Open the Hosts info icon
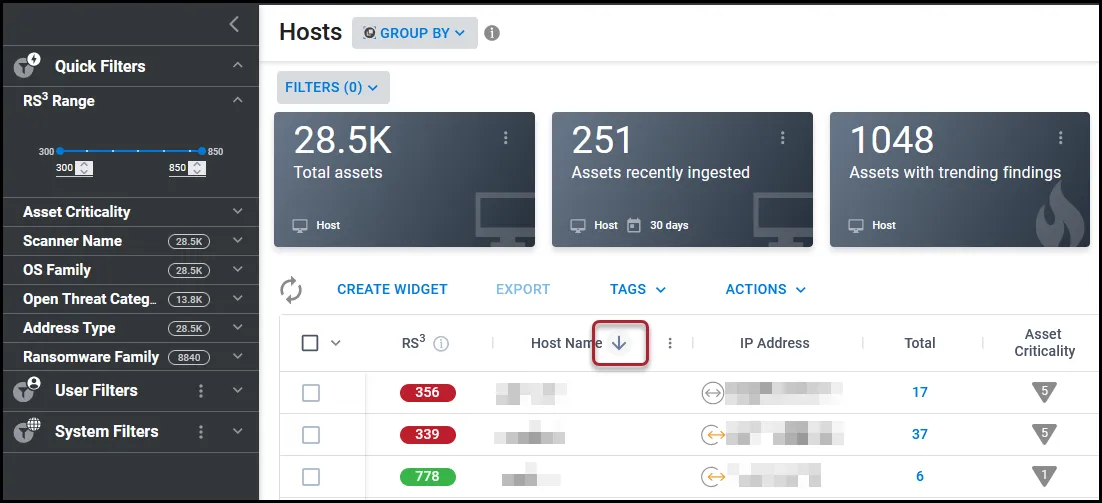1102x503 pixels. pyautogui.click(x=492, y=33)
